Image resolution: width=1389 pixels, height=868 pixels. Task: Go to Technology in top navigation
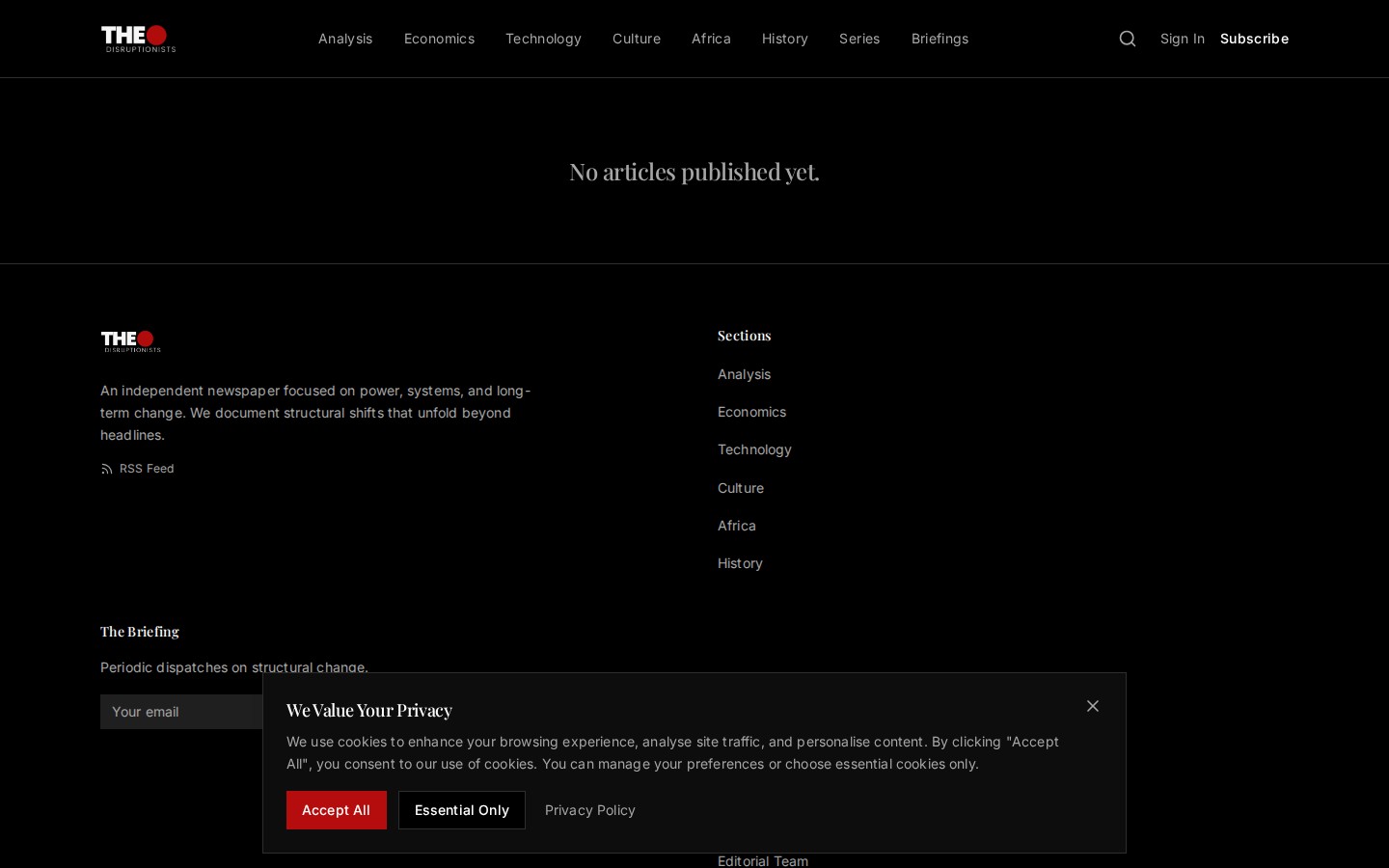click(543, 39)
